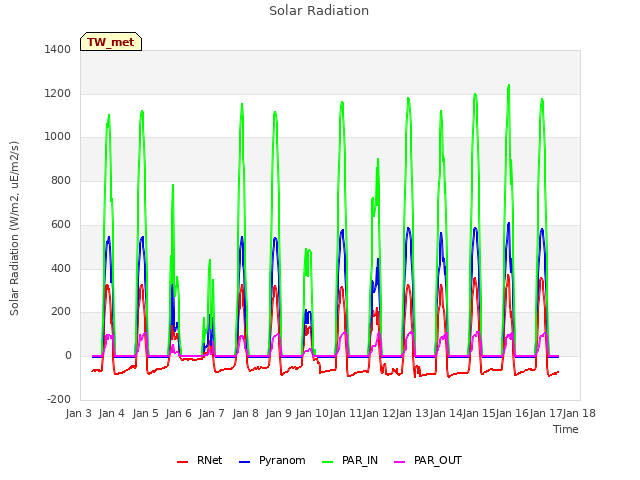Image resolution: width=640 pixels, height=480 pixels.
Task: Toggle RNet series in legend
Action: [x=200, y=460]
